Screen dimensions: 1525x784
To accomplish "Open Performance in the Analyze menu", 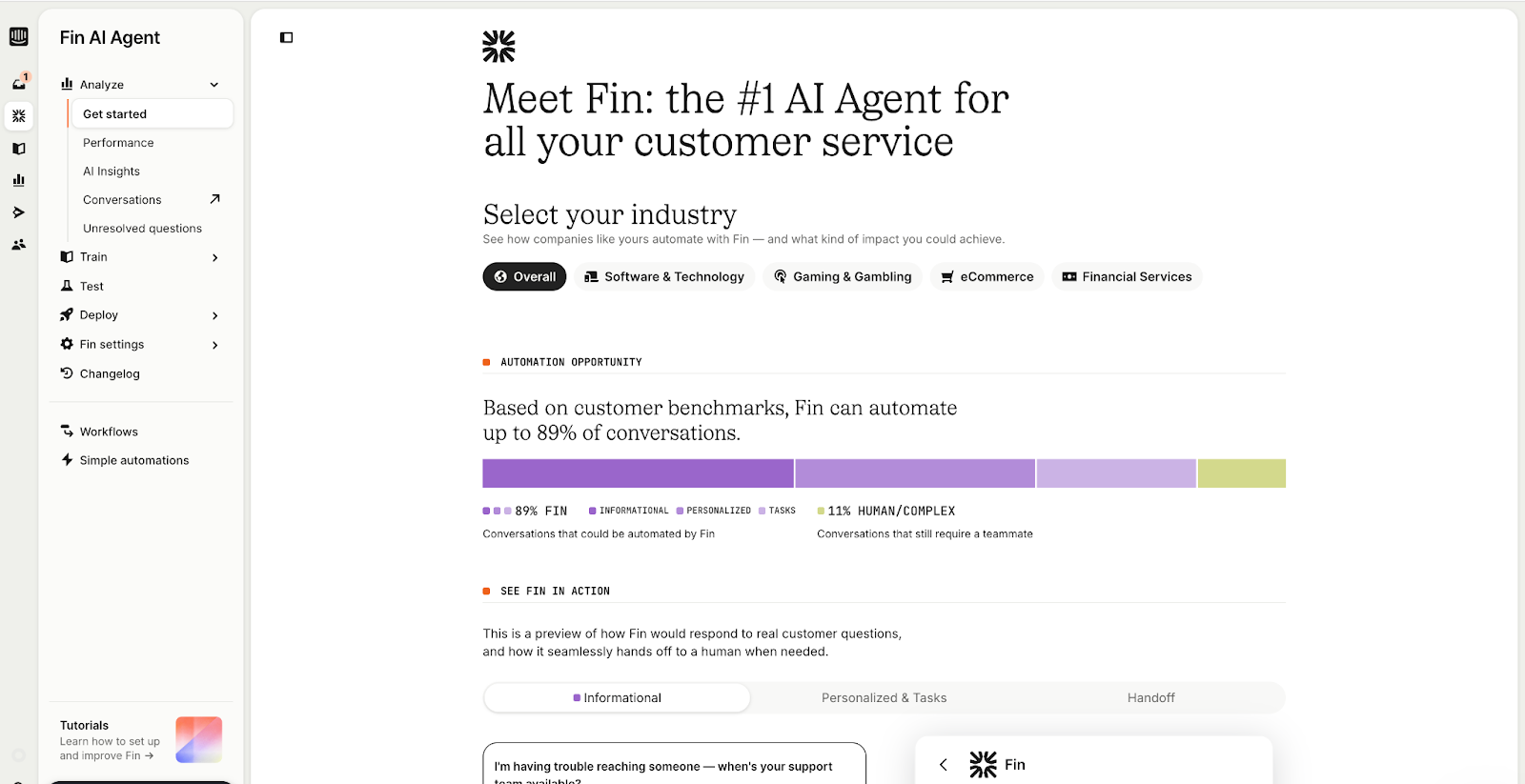I will click(x=118, y=143).
